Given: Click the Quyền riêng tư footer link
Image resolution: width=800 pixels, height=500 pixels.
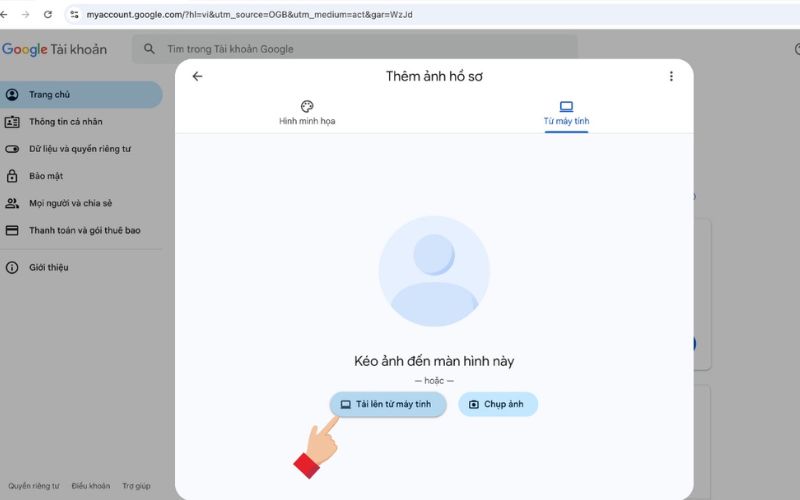Looking at the screenshot, I should [x=35, y=486].
